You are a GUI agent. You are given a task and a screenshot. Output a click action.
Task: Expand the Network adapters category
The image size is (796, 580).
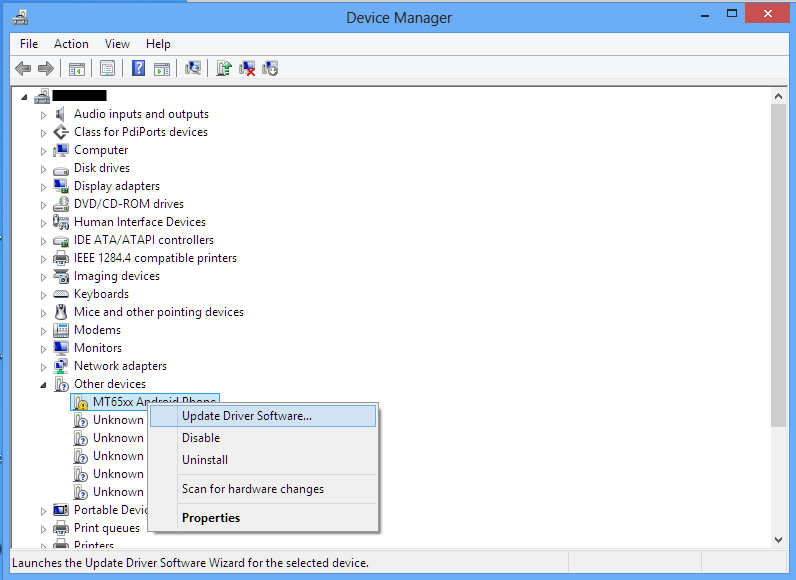43,367
